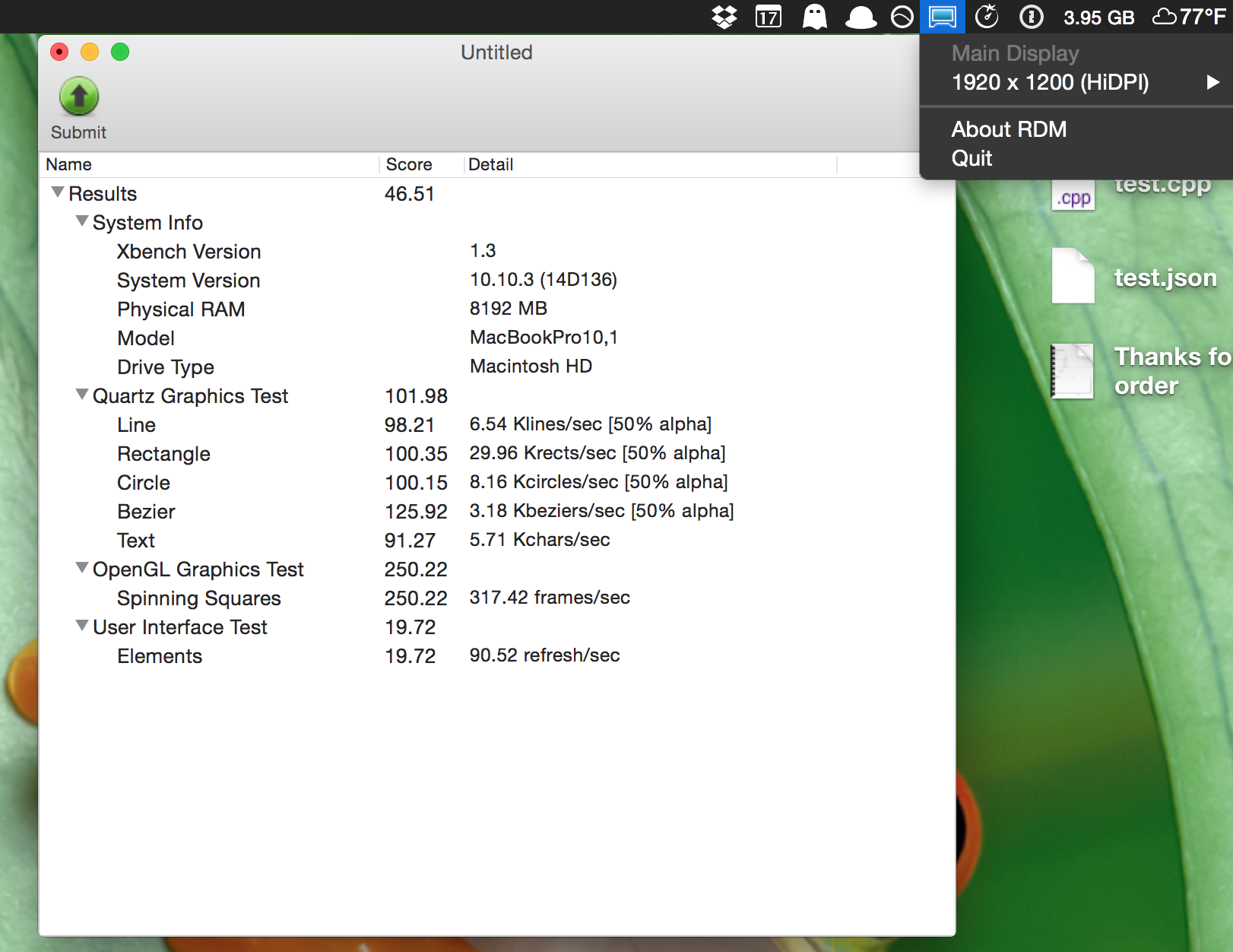Open the Time Machine clock icon
The image size is (1233, 952).
987,16
